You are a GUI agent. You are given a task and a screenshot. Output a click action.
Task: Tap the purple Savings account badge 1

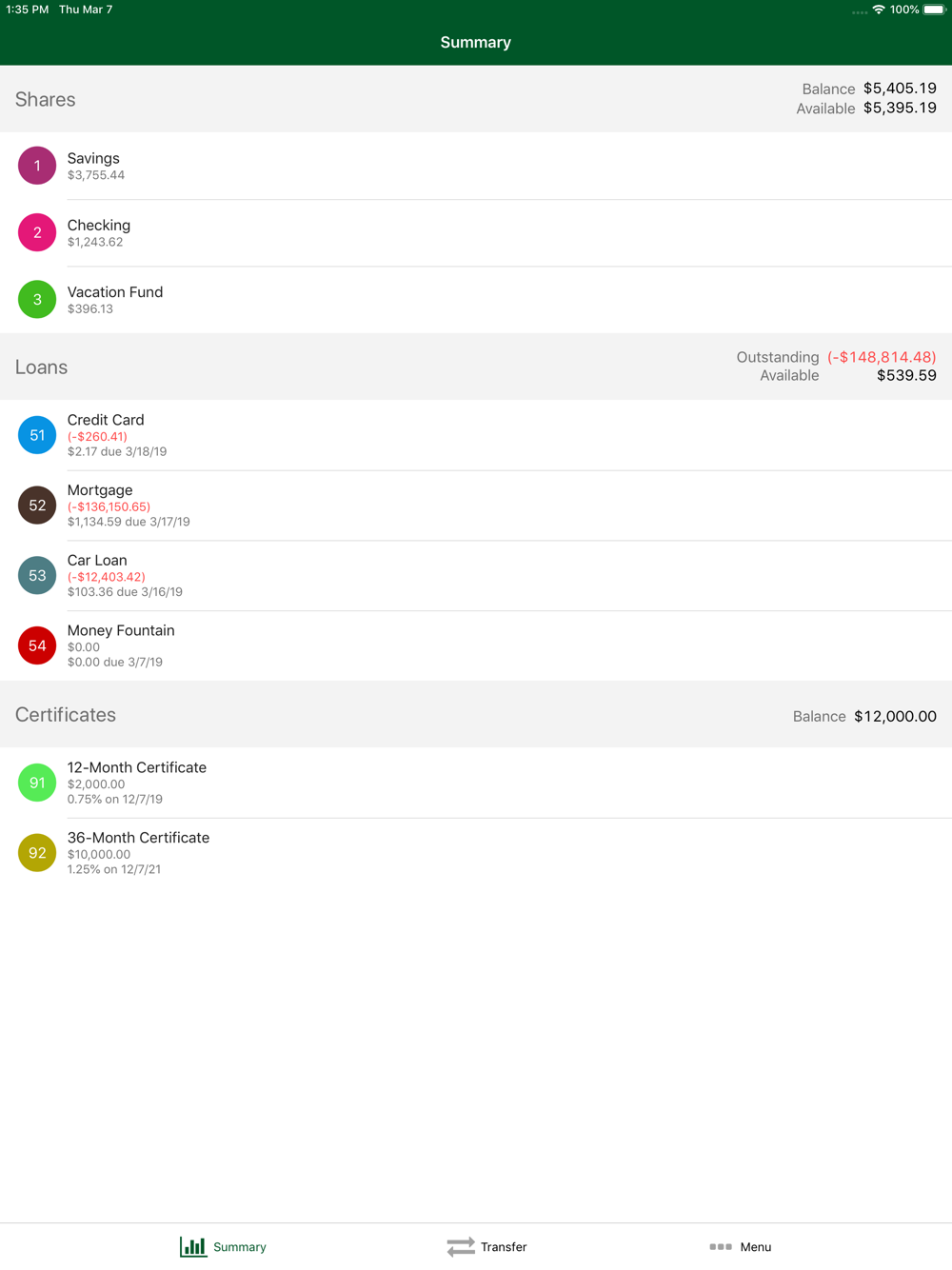[37, 166]
